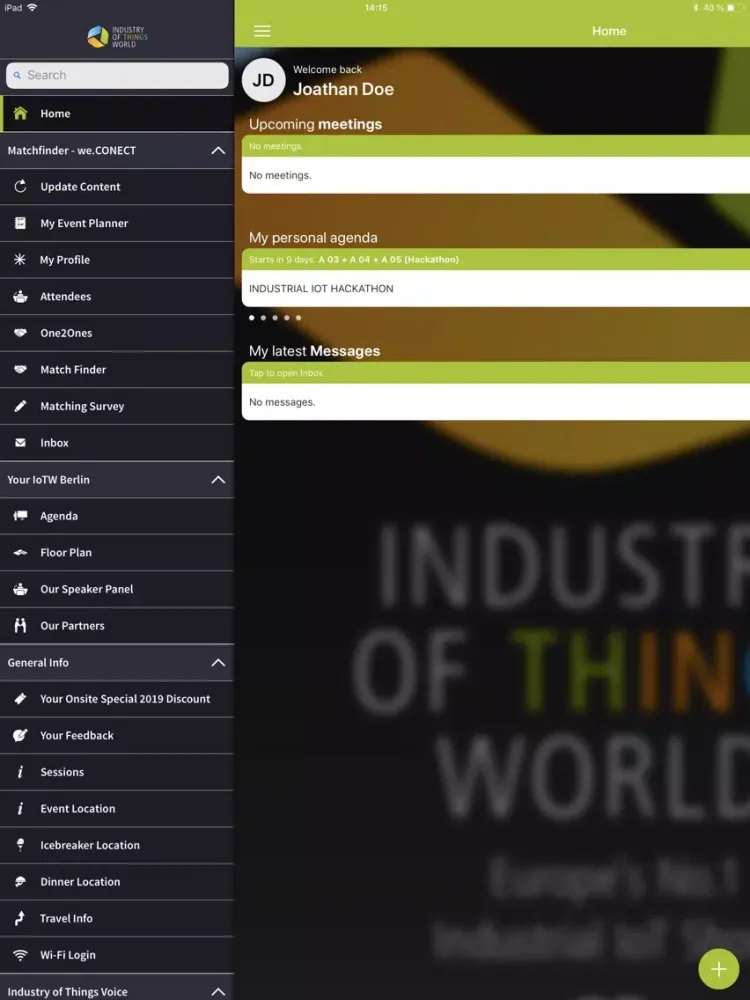Collapse the Matchfinder - we.CONECT section

click(218, 151)
